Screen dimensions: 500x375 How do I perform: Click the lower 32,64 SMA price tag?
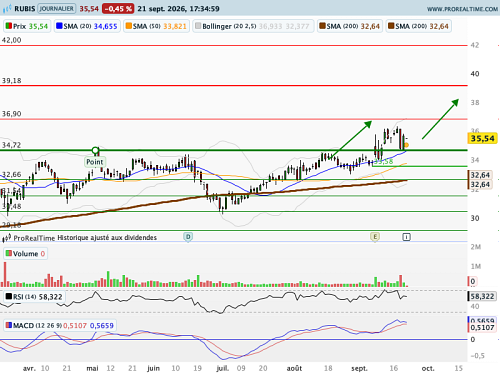tap(480, 185)
